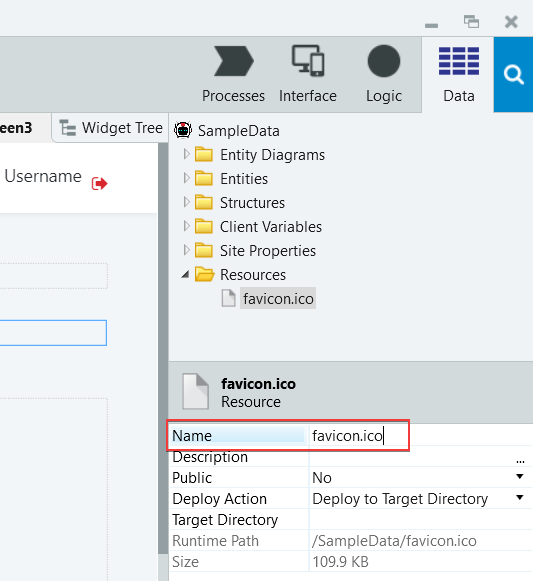Expand the Entity Diagrams folder
Viewport: 533px width, 581px height.
pyautogui.click(x=186, y=154)
